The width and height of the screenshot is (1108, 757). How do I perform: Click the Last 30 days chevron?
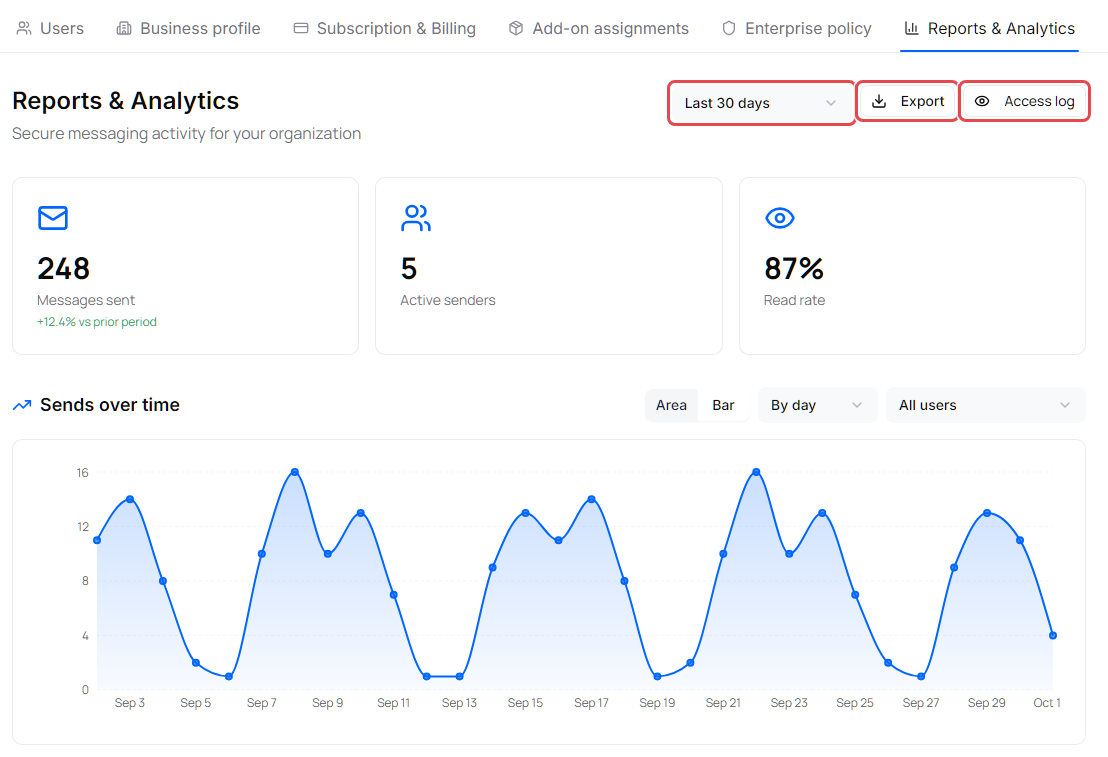(x=831, y=103)
